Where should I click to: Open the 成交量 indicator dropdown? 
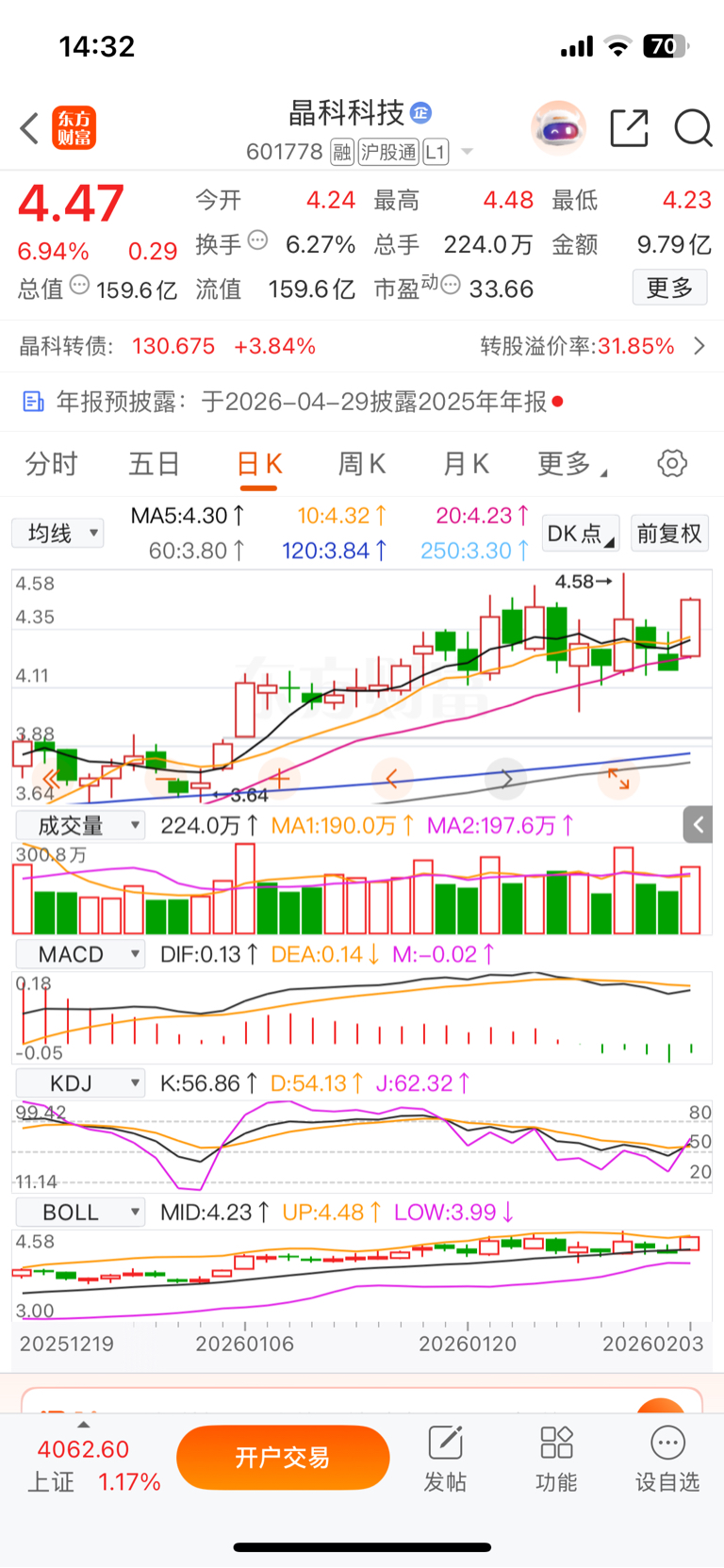[x=80, y=826]
